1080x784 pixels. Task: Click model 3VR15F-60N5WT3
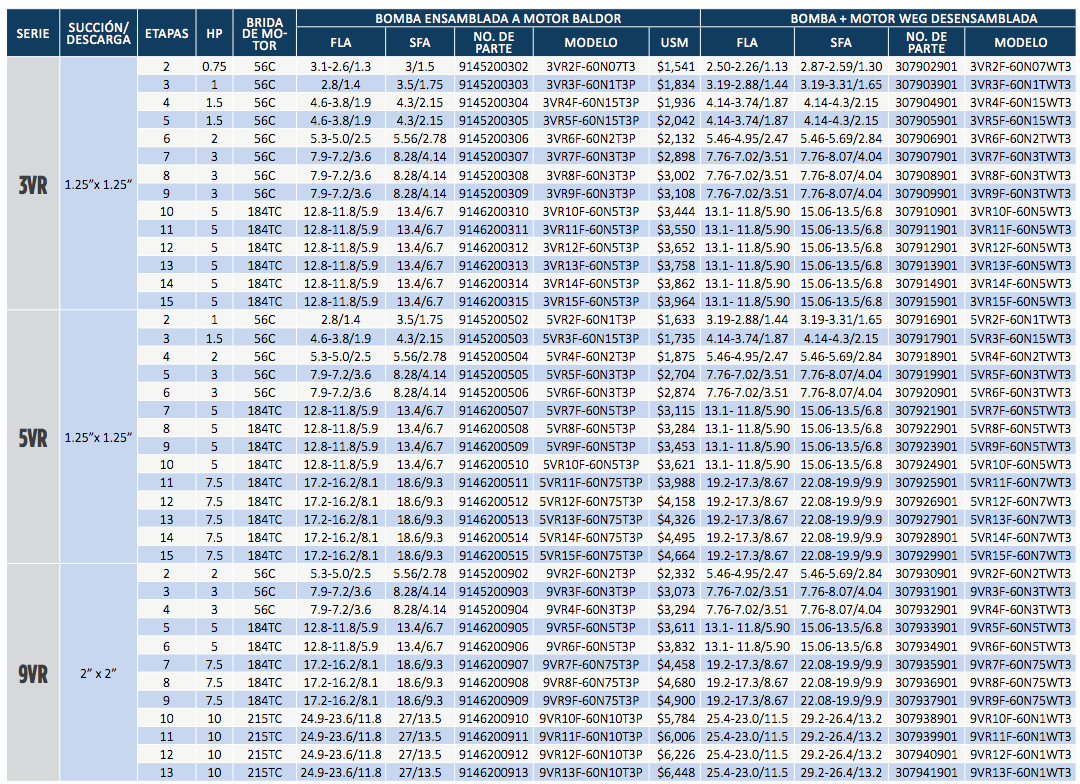coord(1021,301)
